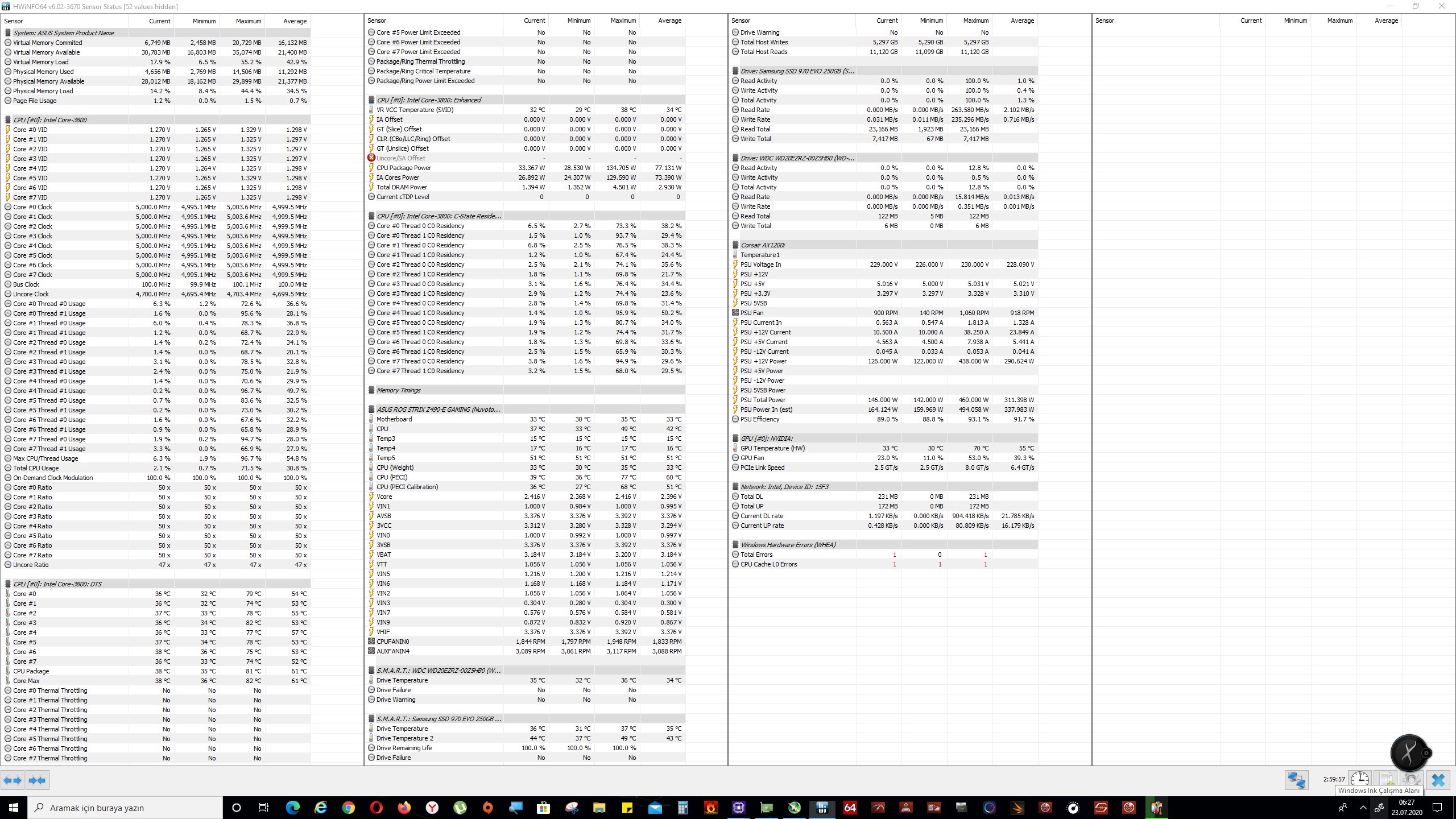Screen dimensions: 1456x819
Task: Open Microsoft Store taskbar icon
Action: (x=544, y=808)
